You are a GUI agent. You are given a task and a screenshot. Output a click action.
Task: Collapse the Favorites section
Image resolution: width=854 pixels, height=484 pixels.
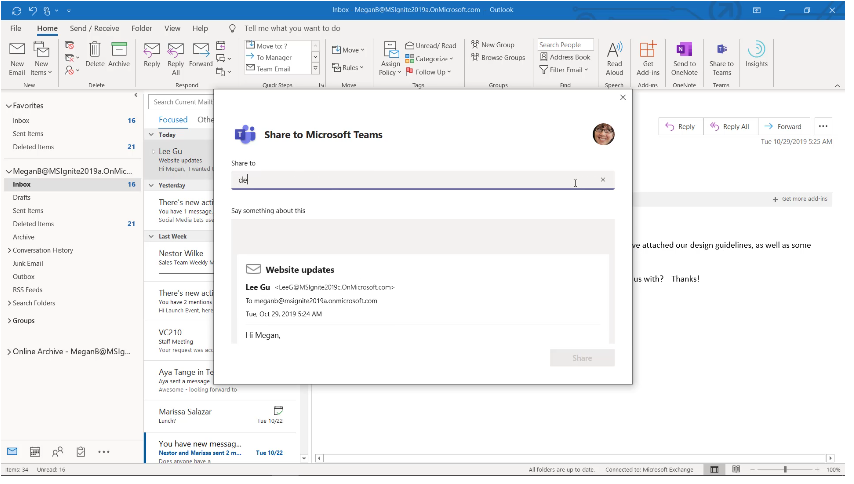(x=9, y=105)
